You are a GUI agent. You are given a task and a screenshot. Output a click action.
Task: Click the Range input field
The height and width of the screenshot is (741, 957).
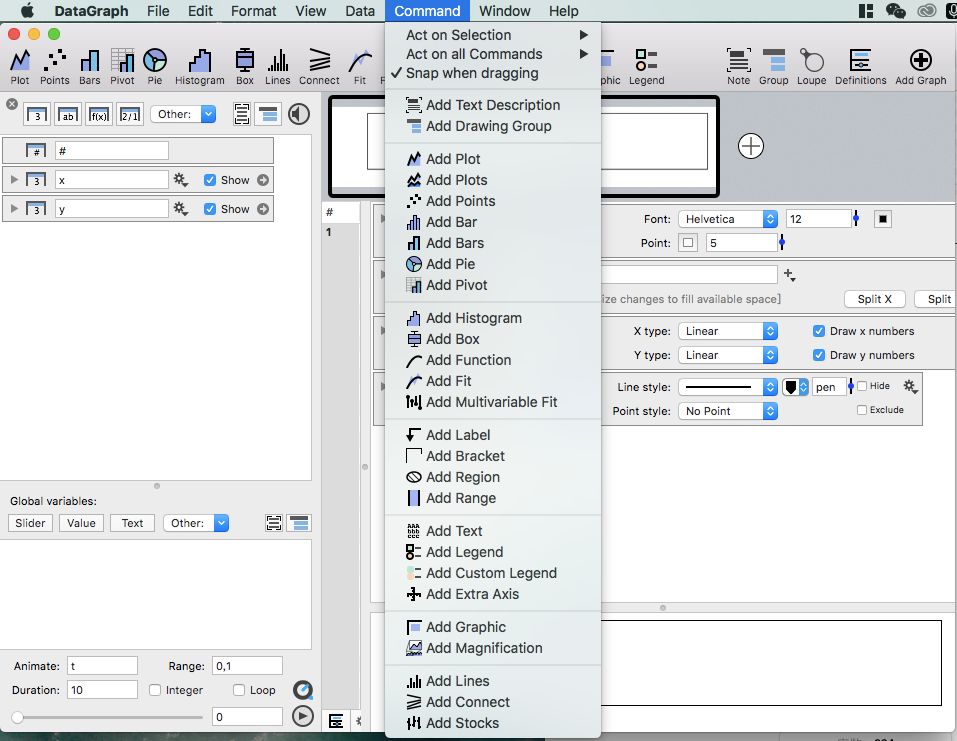(x=247, y=666)
